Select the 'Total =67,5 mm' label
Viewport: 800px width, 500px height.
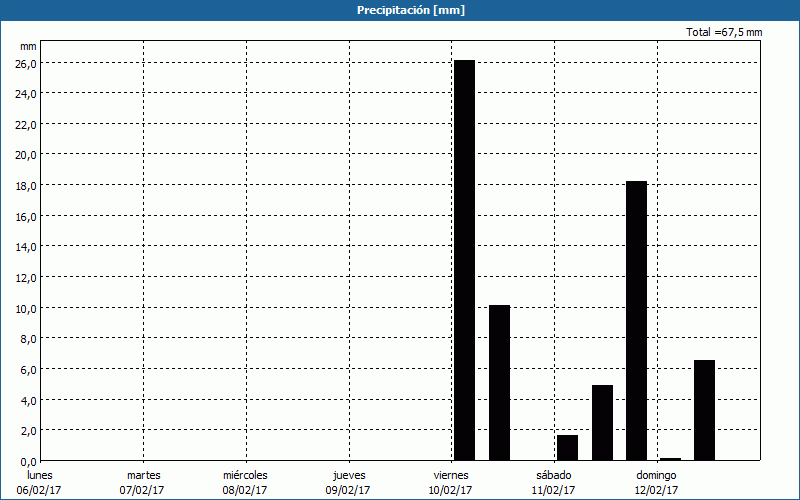pyautogui.click(x=724, y=32)
